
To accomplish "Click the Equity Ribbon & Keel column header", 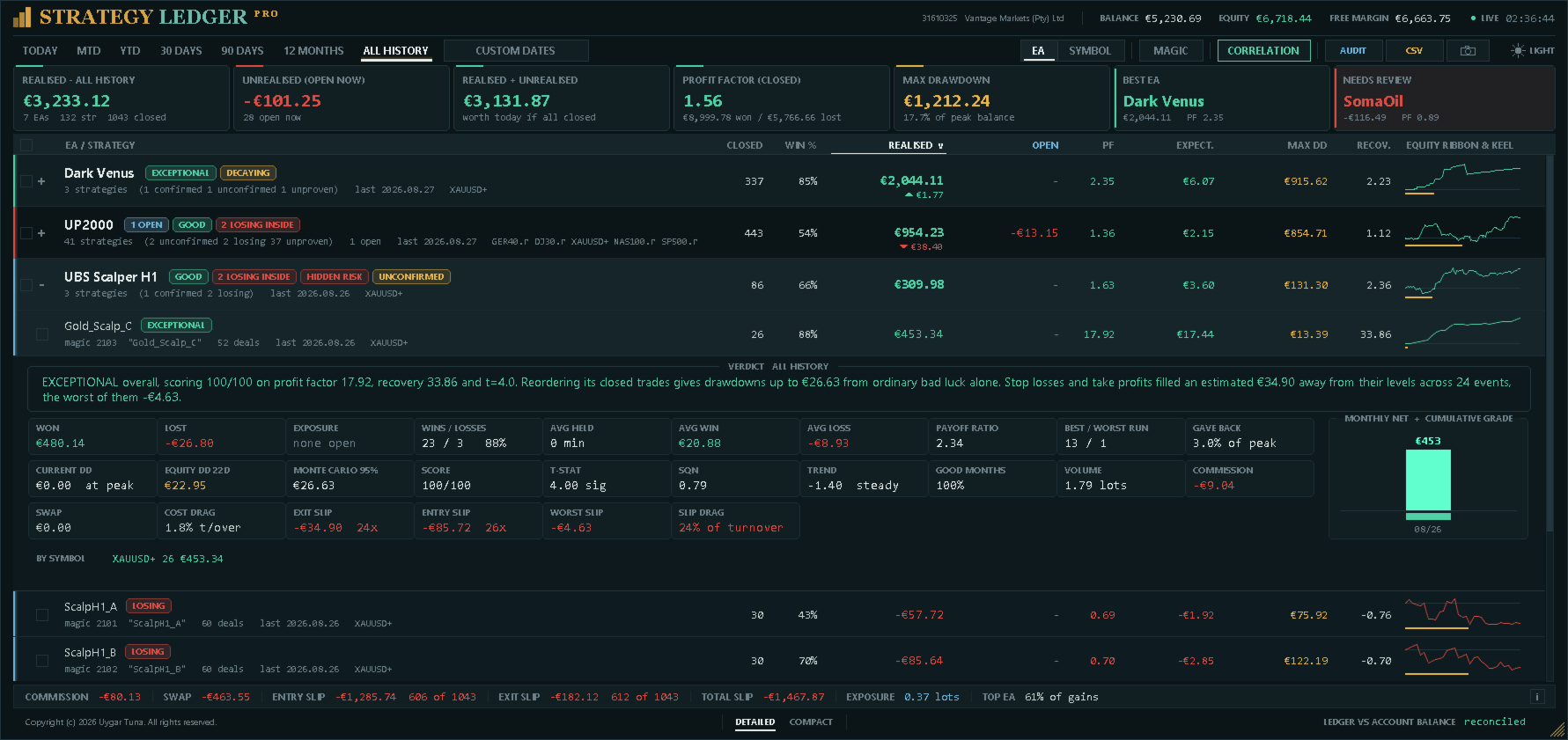I will tap(1459, 145).
